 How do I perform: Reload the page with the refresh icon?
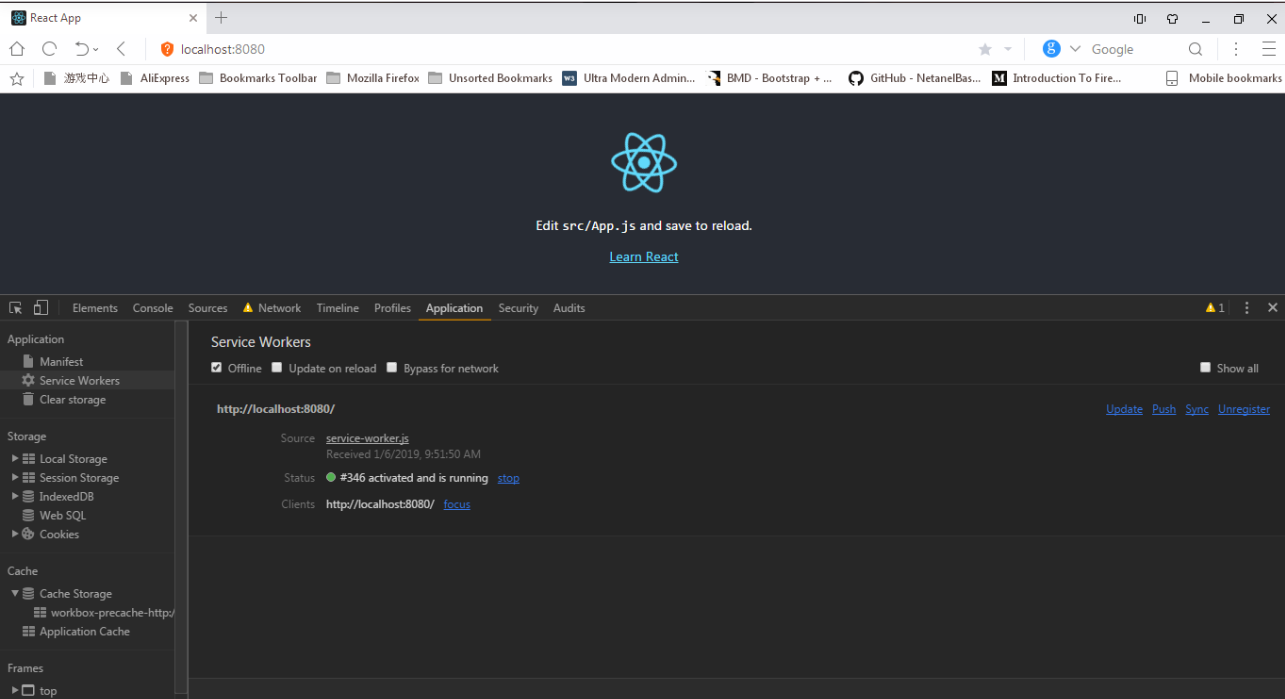(49, 49)
